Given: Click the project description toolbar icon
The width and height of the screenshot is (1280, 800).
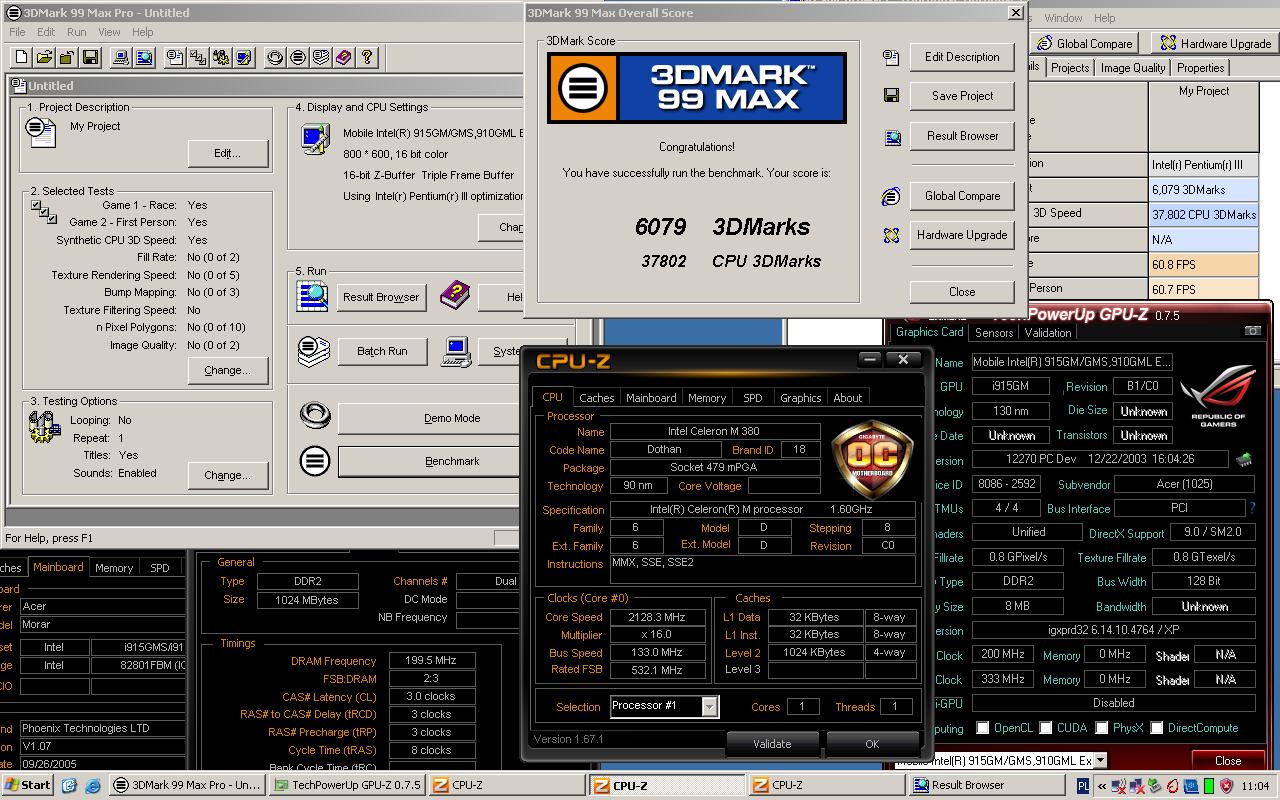Looking at the screenshot, I should tap(176, 58).
